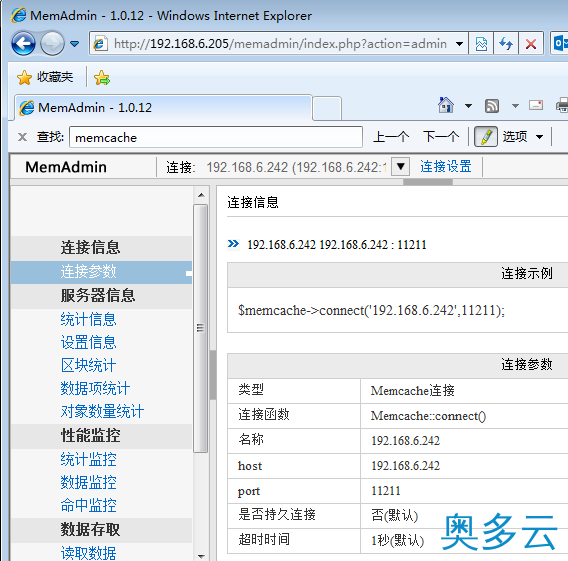Open the 选项 find options dropdown
This screenshot has height=561, width=568.
point(523,137)
